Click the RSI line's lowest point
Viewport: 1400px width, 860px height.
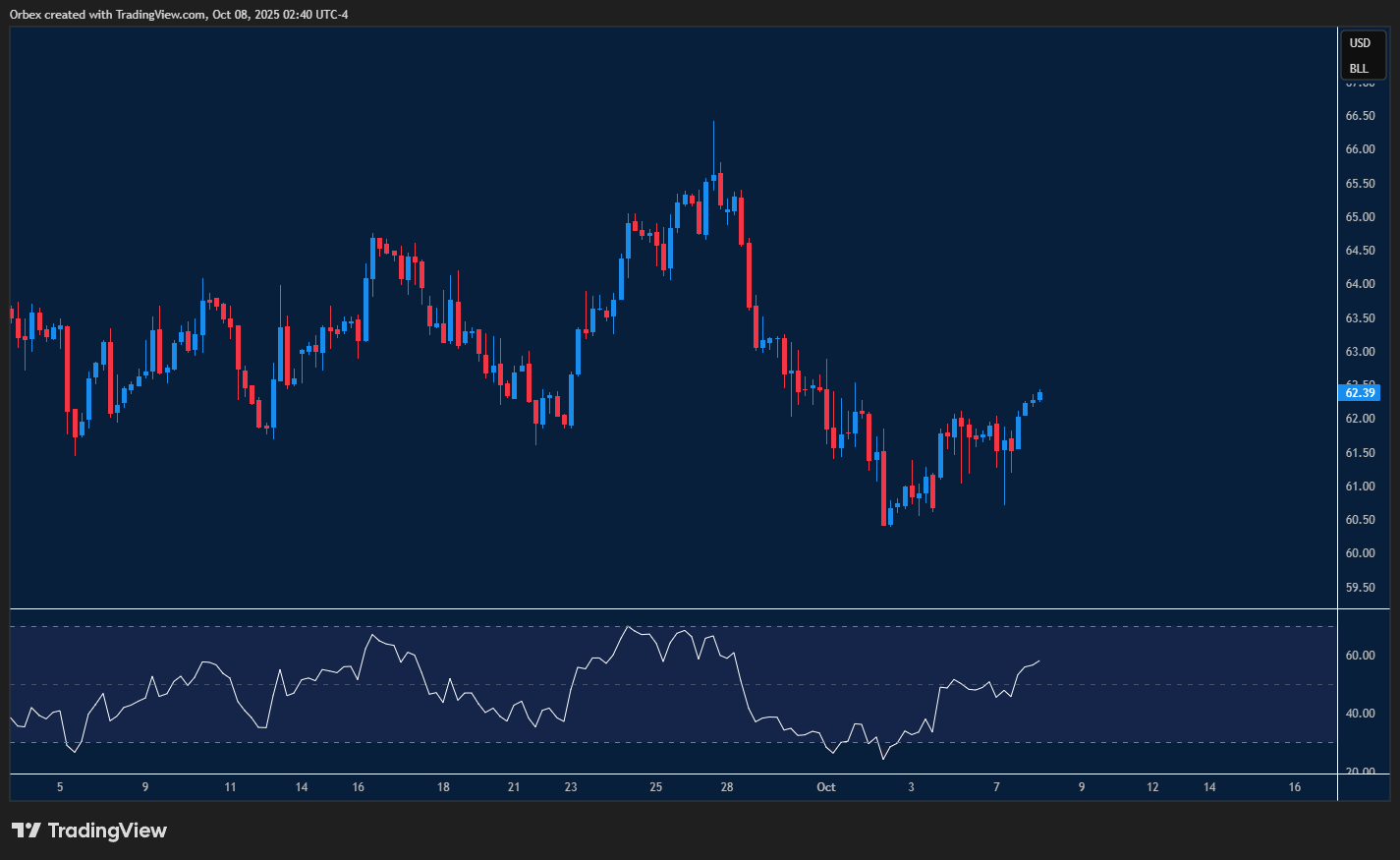[x=882, y=759]
